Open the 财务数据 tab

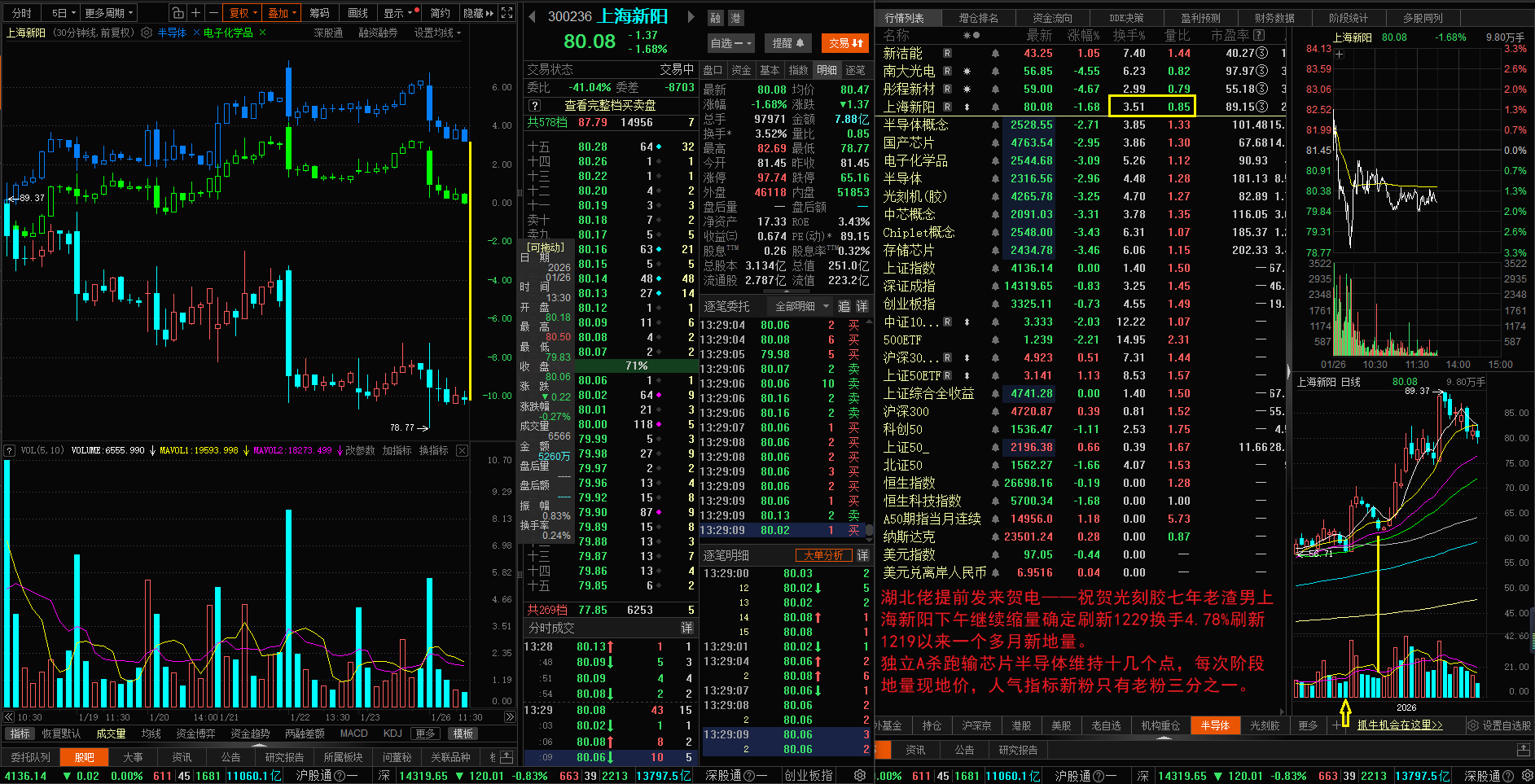[x=1274, y=18]
